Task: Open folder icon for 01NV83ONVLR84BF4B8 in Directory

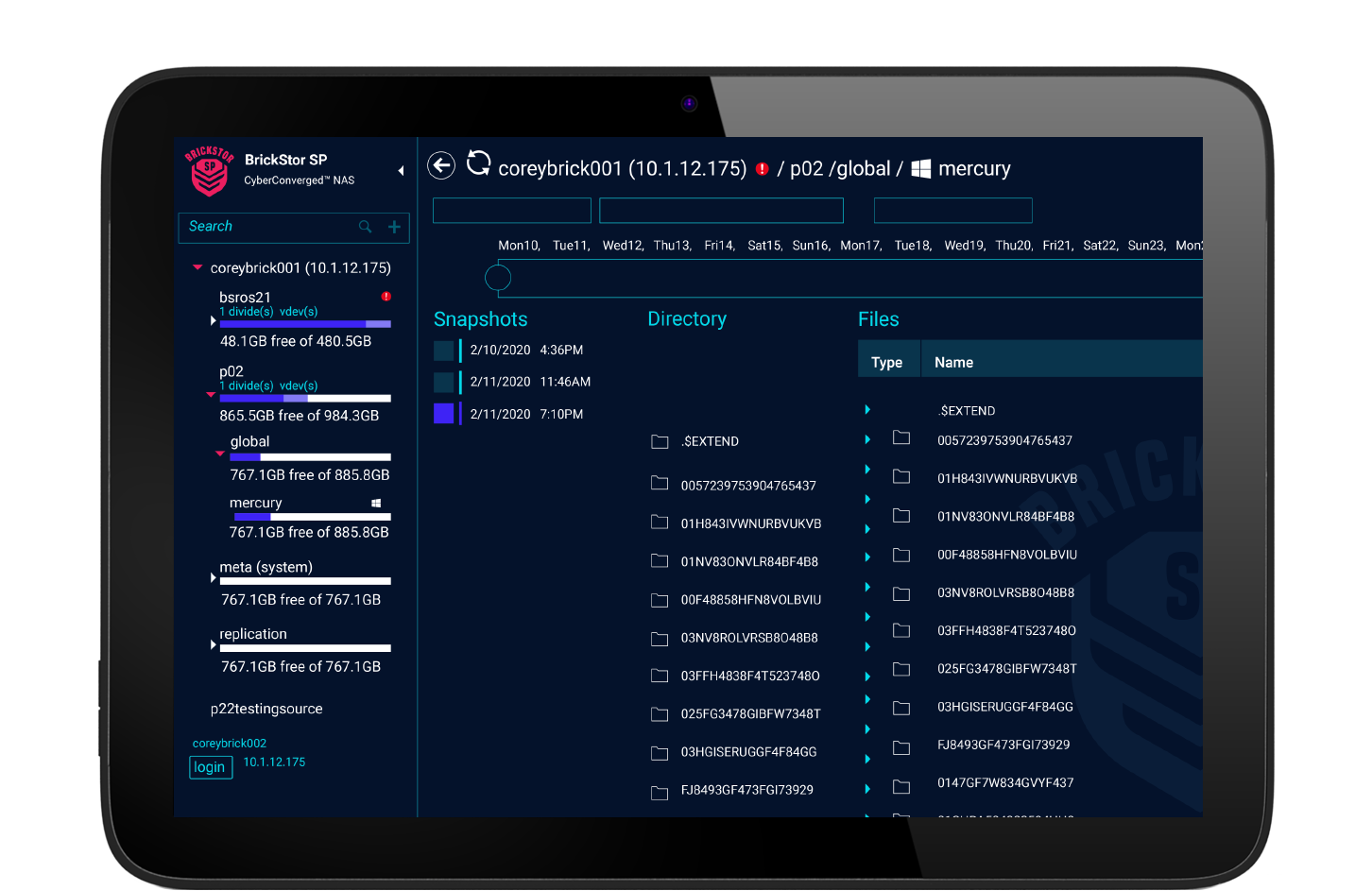Action: [x=660, y=561]
